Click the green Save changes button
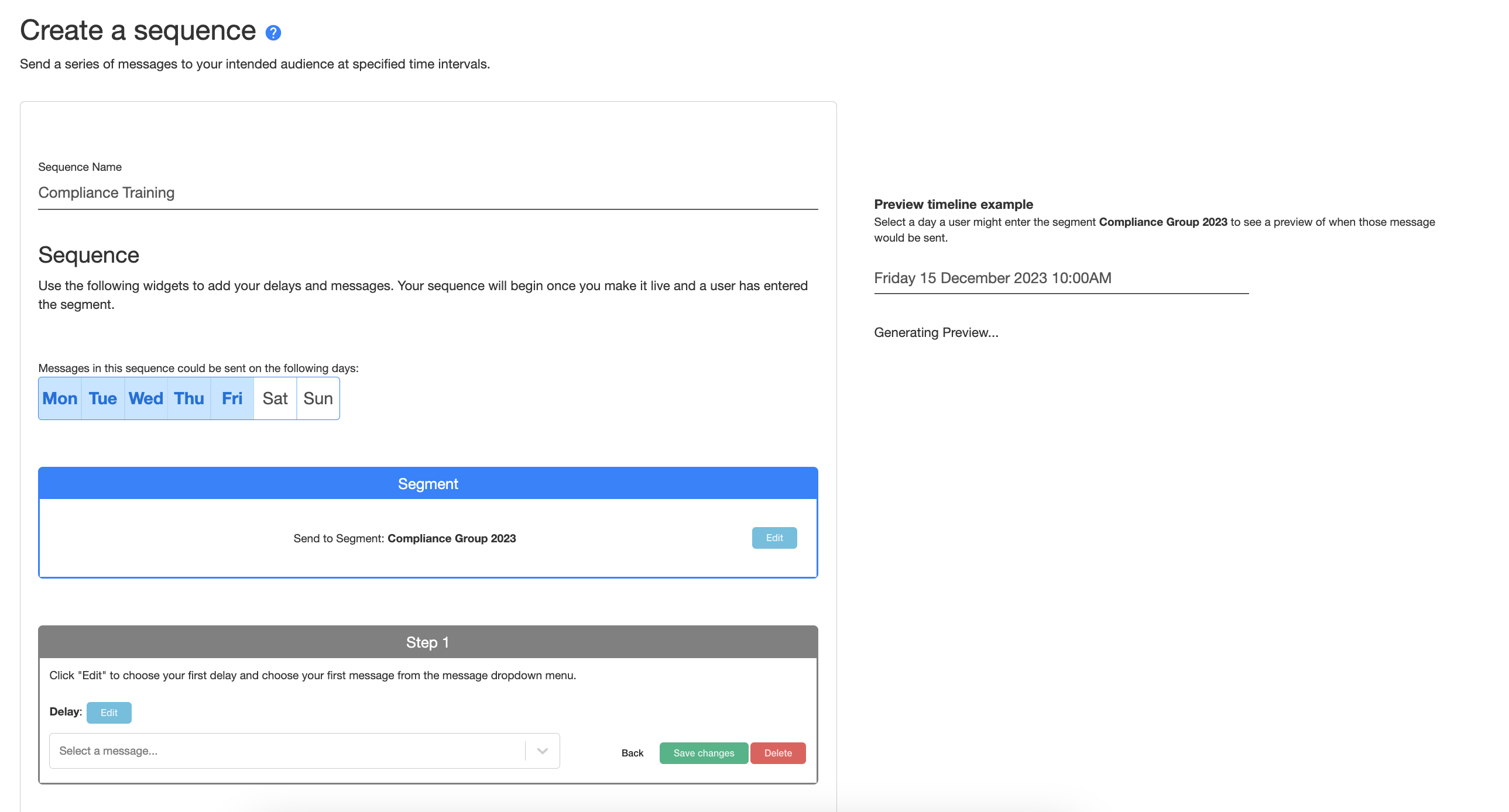The height and width of the screenshot is (812, 1509). coord(703,753)
